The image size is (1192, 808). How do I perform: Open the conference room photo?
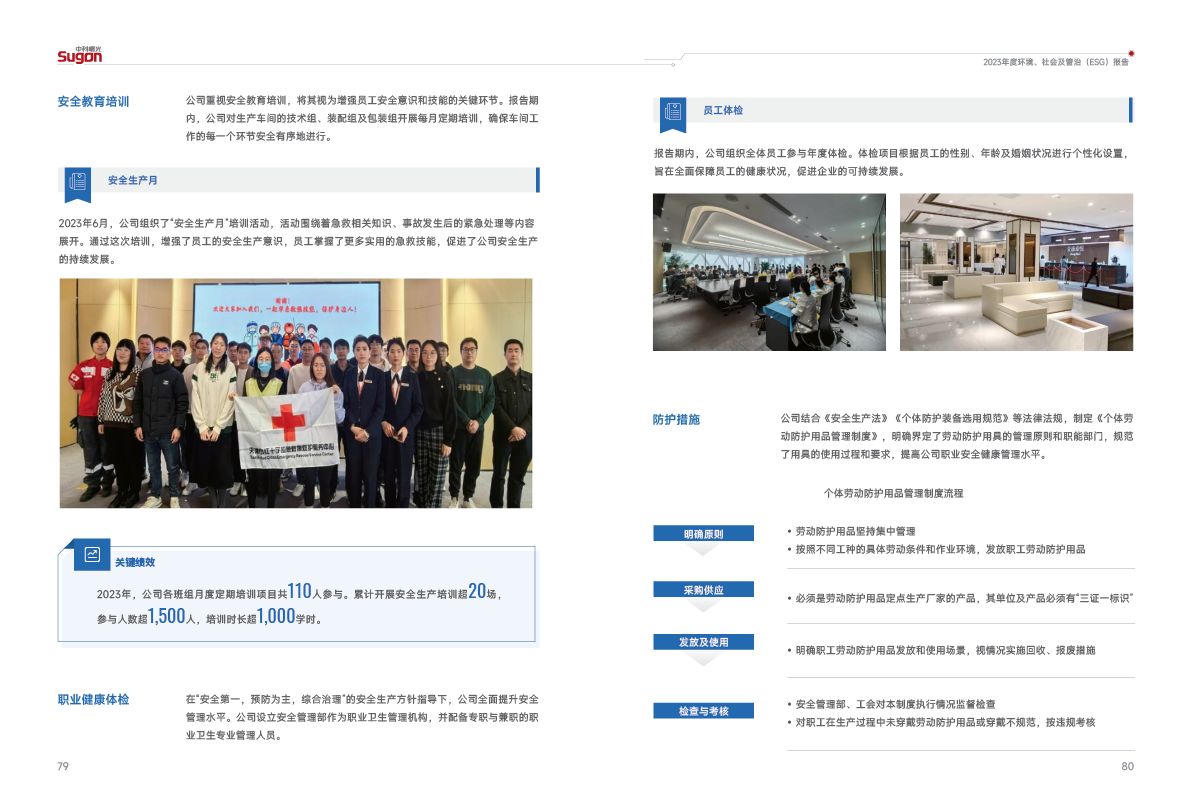768,271
